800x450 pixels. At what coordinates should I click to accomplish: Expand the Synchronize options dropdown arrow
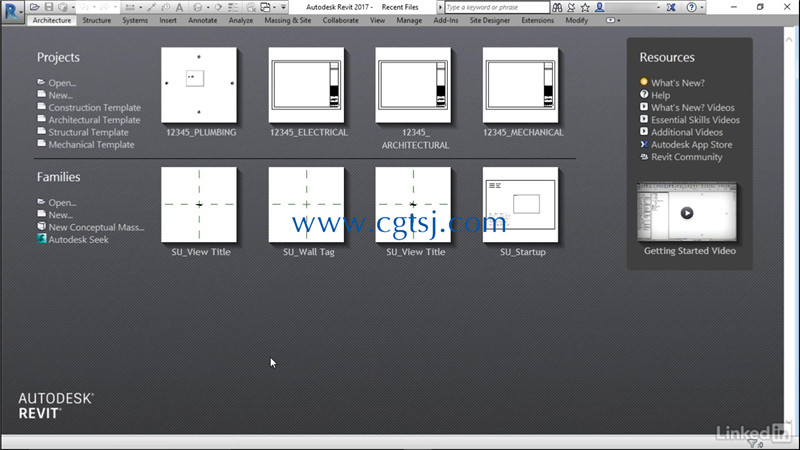pos(73,7)
